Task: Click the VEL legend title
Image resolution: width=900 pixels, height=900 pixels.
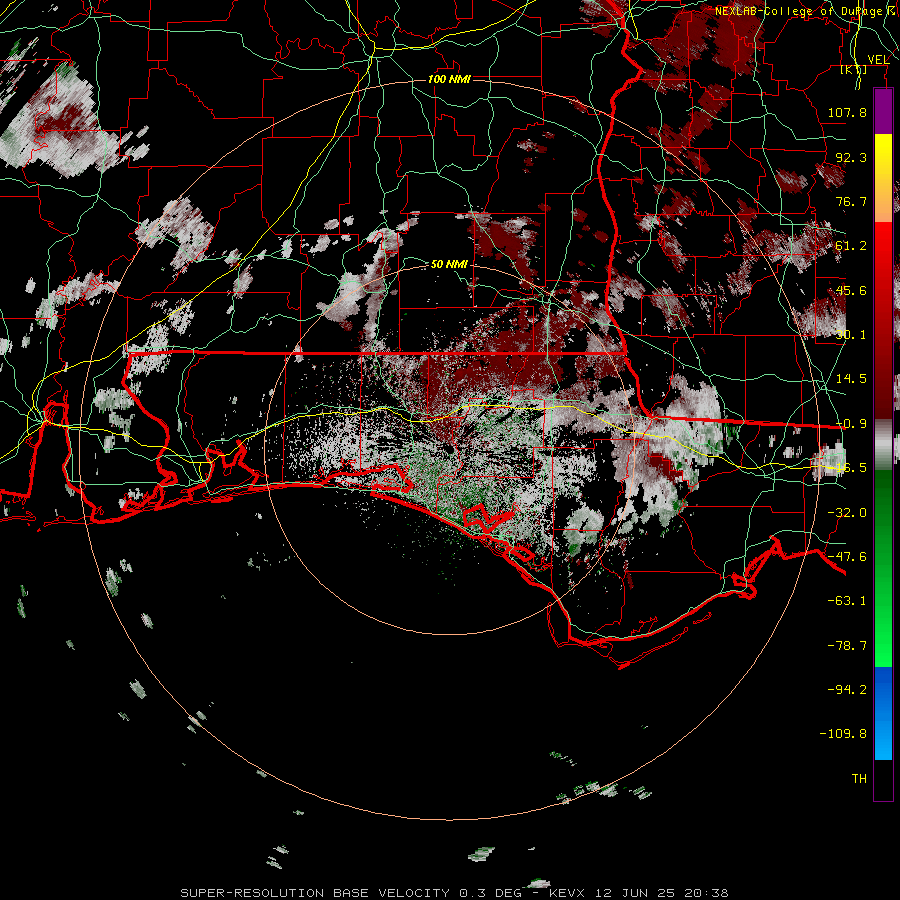Action: [878, 60]
